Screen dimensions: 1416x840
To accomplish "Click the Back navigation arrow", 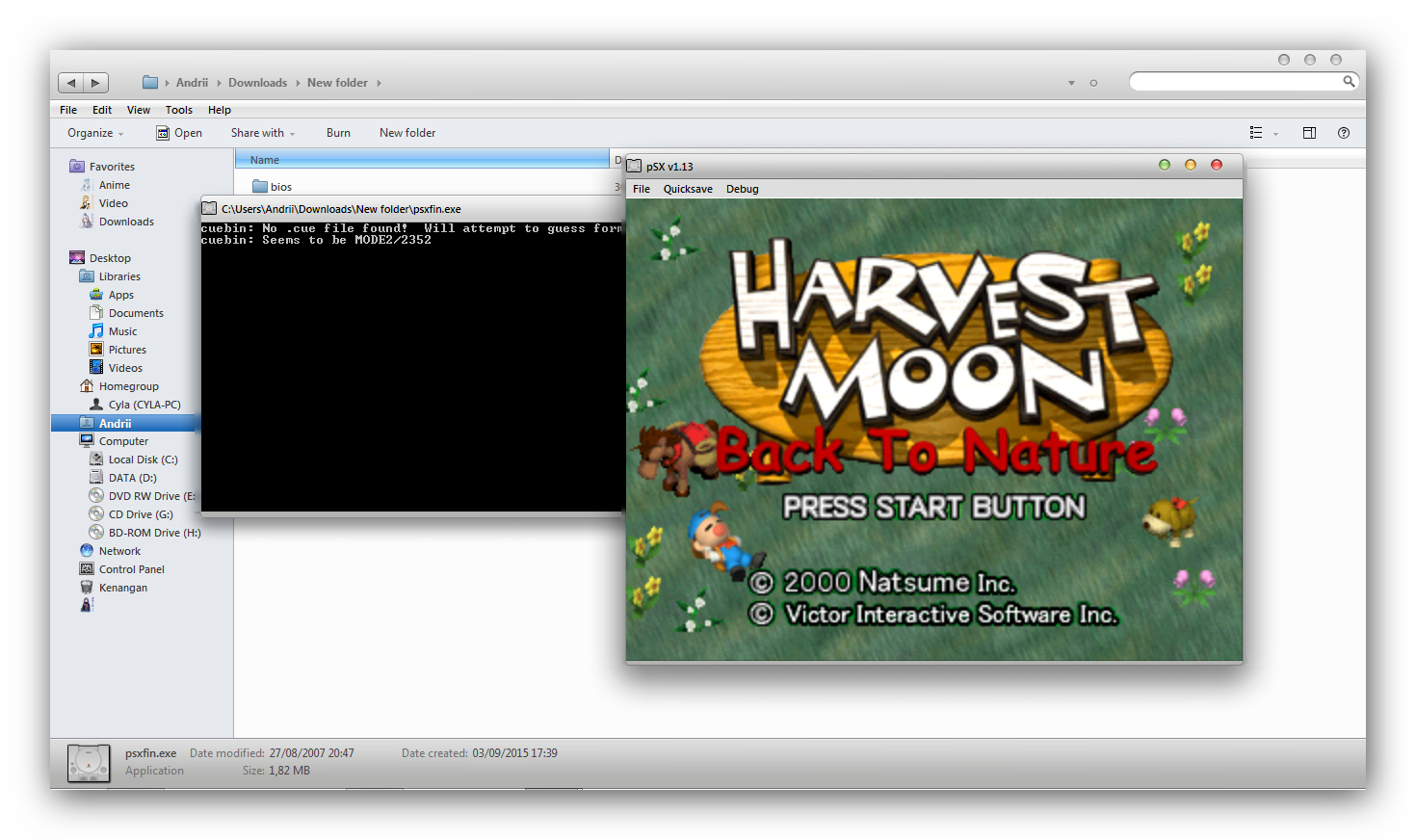I will point(71,83).
